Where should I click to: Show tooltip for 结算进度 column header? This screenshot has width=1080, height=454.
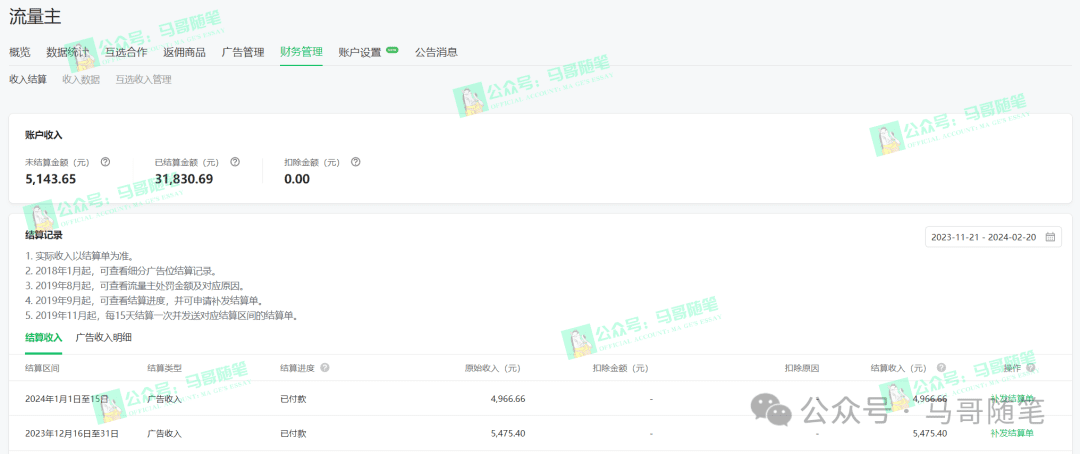tap(325, 368)
